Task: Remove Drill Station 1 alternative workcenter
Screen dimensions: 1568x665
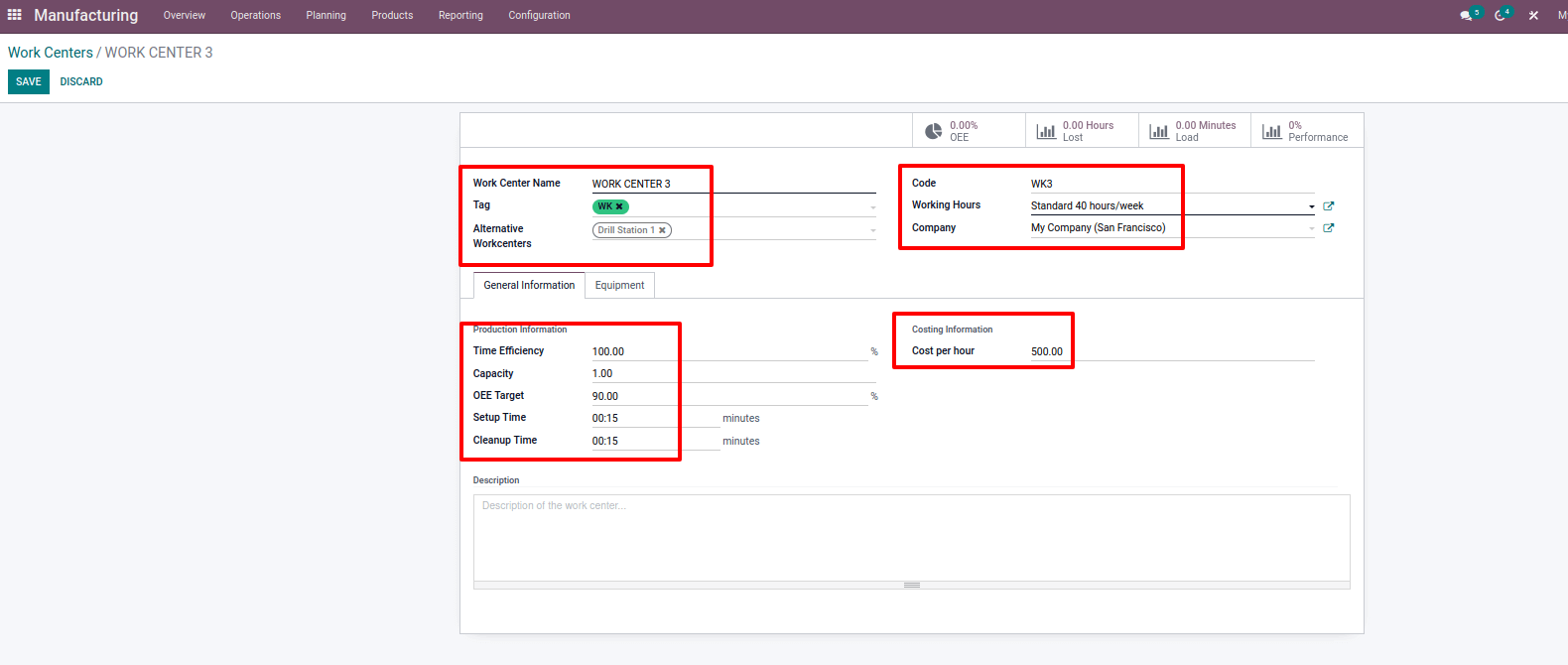Action: [x=662, y=230]
